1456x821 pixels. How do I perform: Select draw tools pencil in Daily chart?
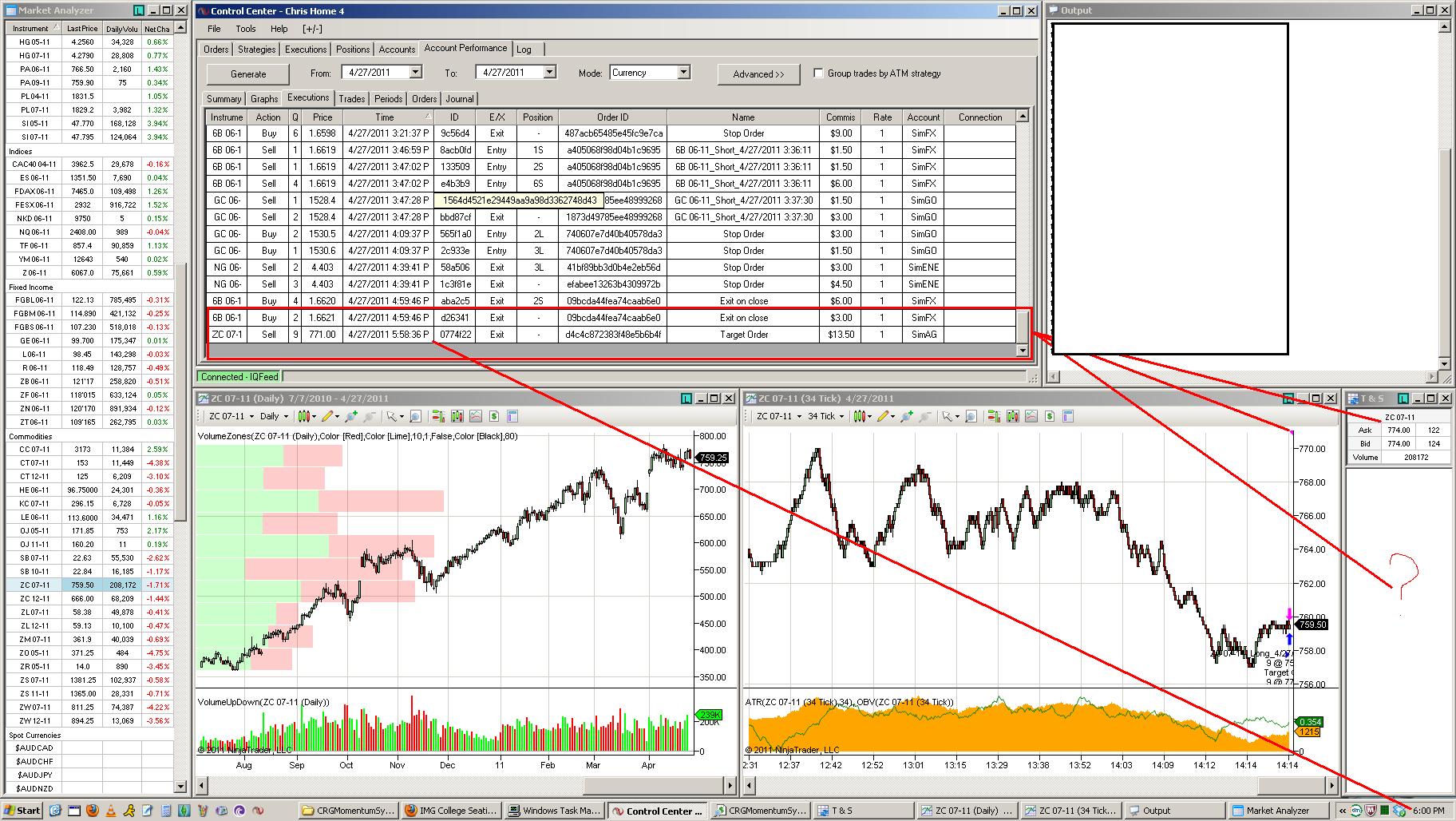[x=329, y=416]
